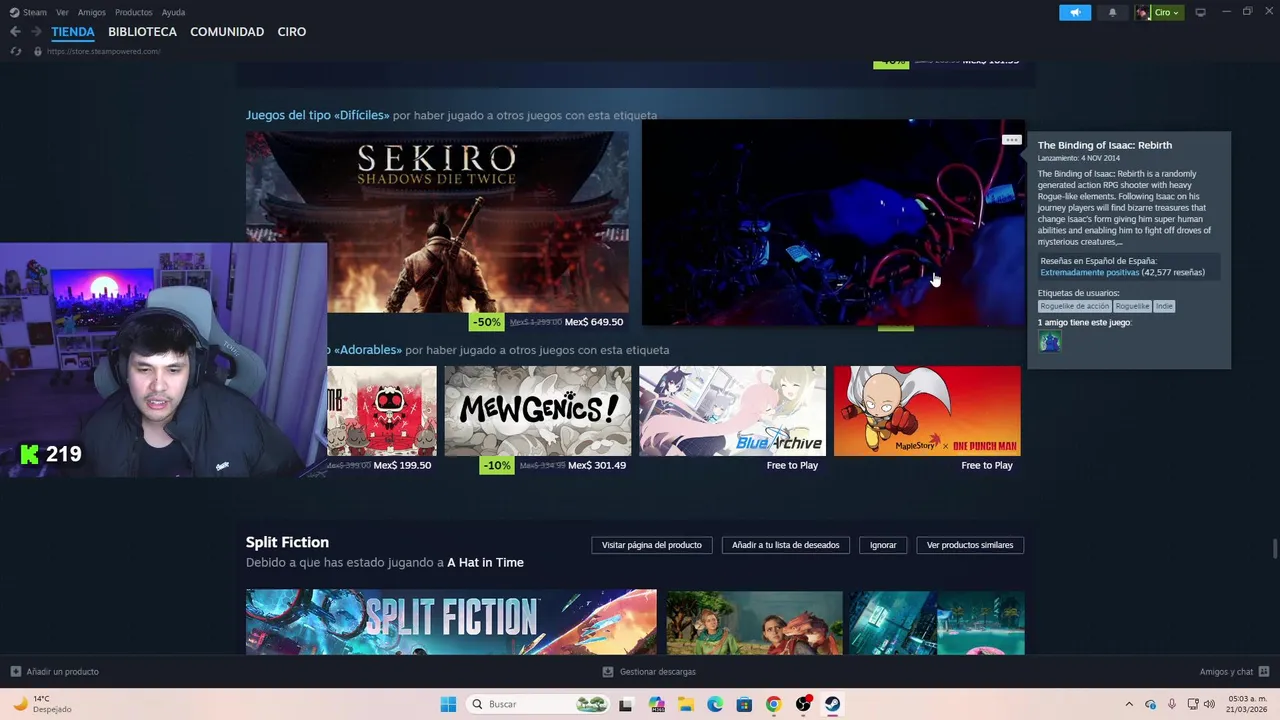
Task: Select the Indie user tag
Action: pyautogui.click(x=1164, y=306)
